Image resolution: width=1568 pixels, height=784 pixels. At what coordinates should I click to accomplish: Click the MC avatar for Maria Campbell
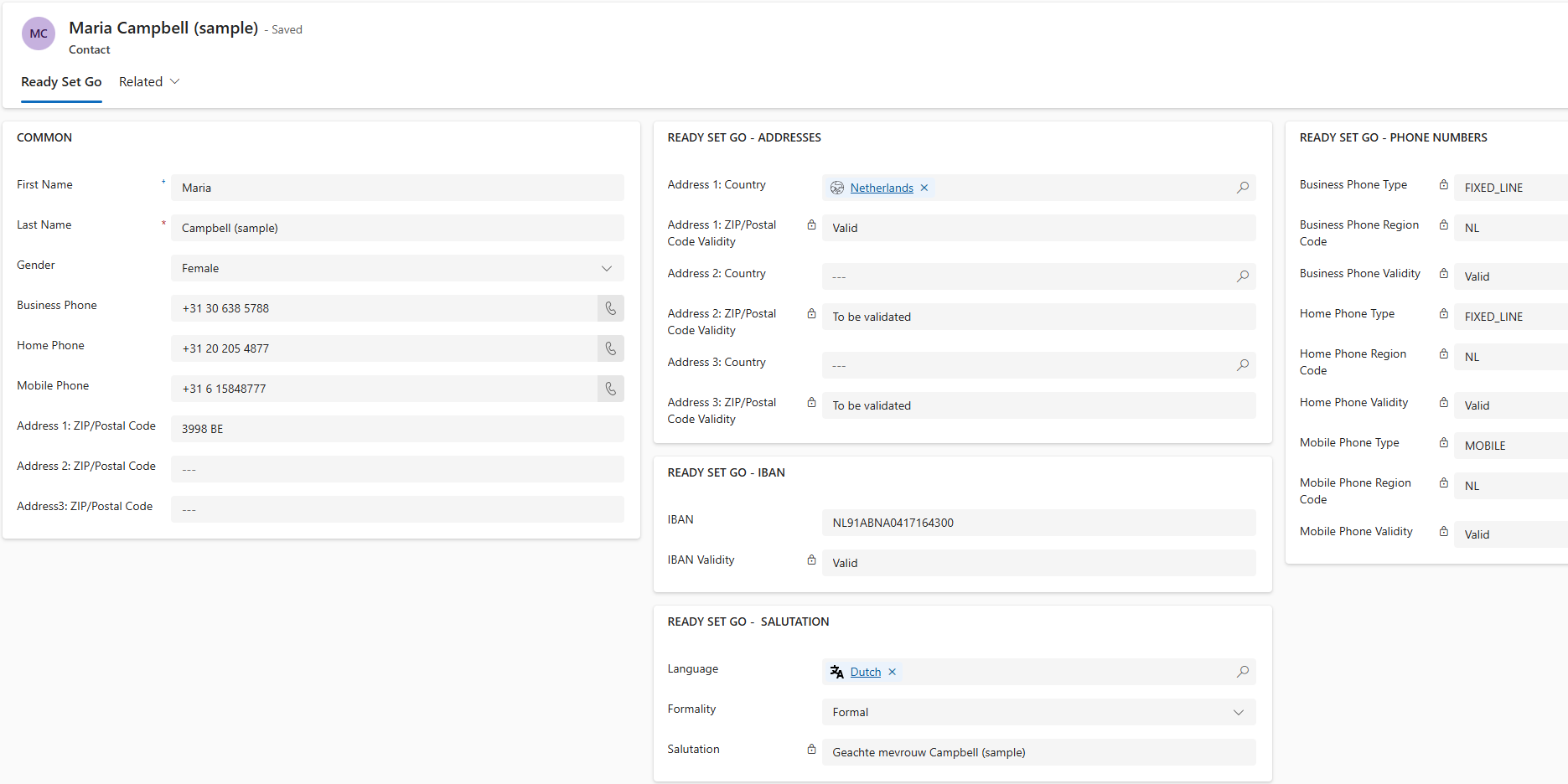pyautogui.click(x=38, y=34)
